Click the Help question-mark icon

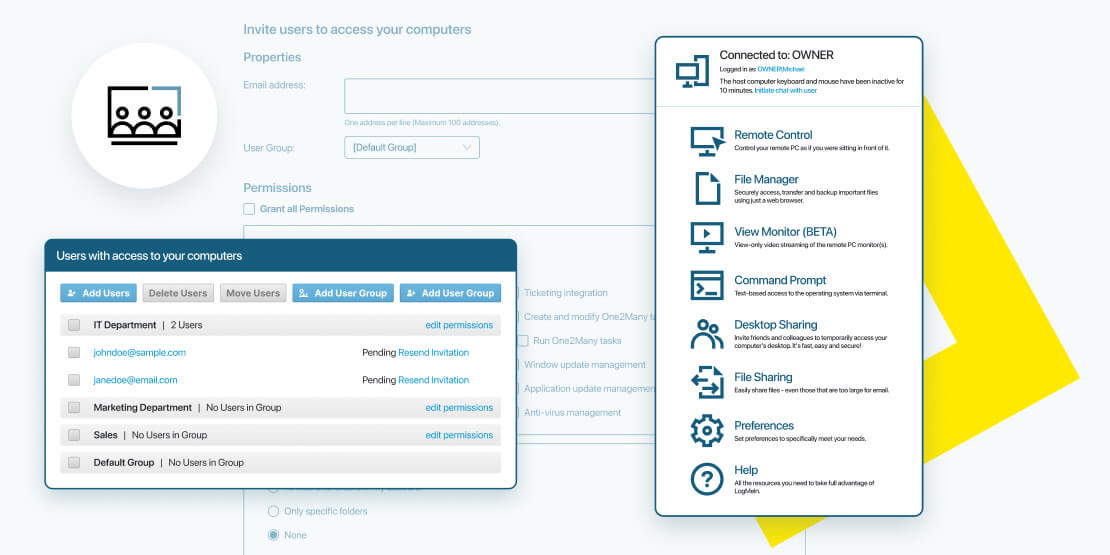[707, 479]
